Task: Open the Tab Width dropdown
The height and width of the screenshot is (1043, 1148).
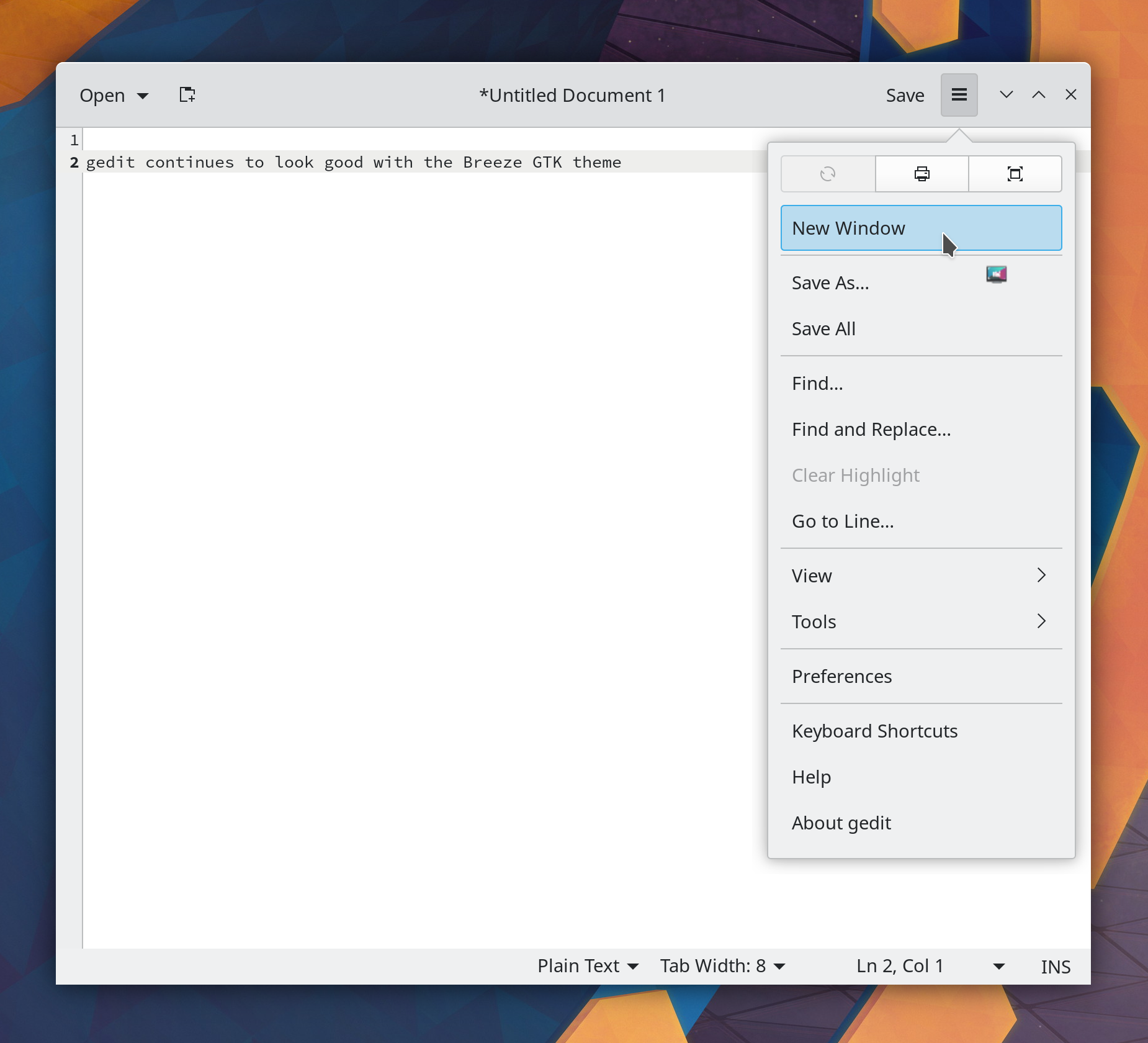Action: click(x=722, y=966)
